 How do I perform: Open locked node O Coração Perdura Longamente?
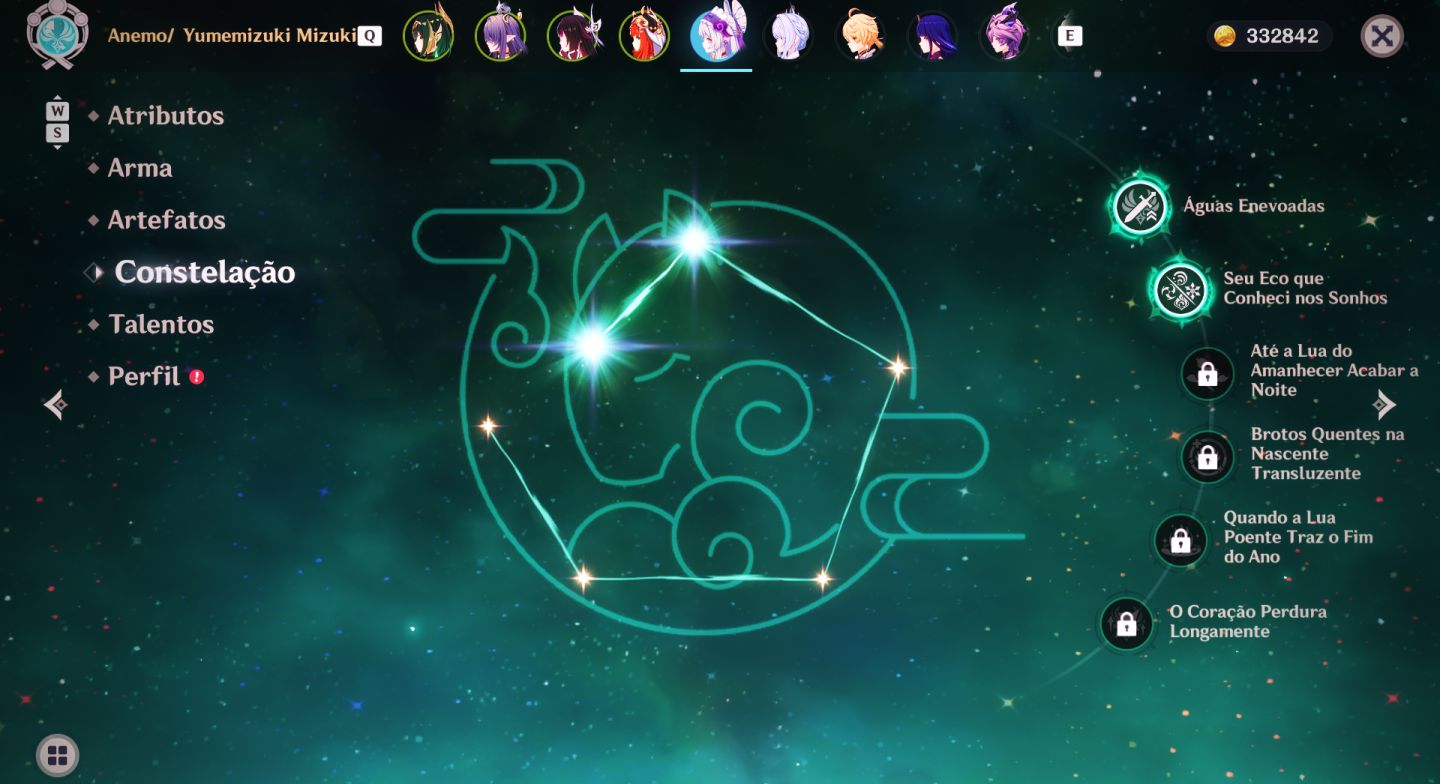click(1127, 623)
